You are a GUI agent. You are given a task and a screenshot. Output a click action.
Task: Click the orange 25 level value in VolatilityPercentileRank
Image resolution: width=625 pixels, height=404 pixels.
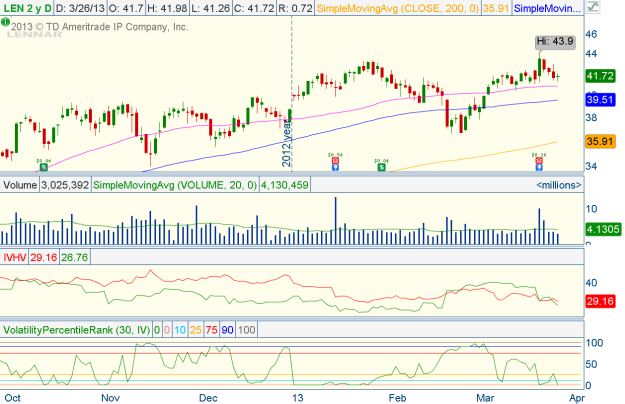[x=196, y=329]
